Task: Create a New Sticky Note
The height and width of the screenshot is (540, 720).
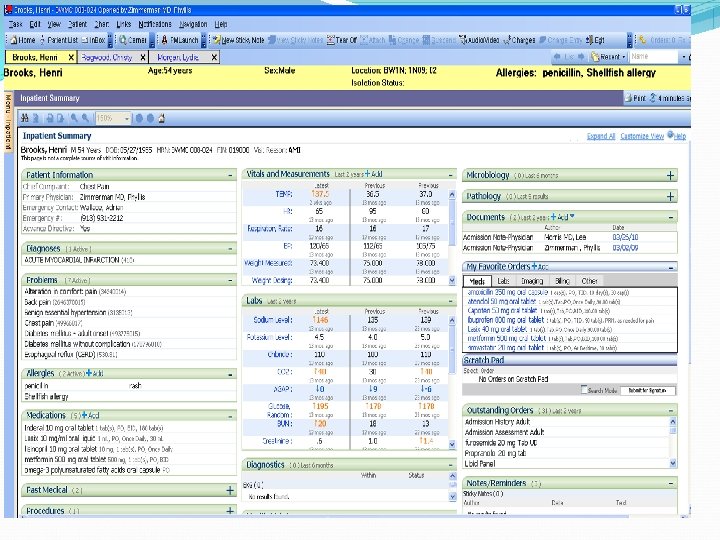Action: point(238,40)
